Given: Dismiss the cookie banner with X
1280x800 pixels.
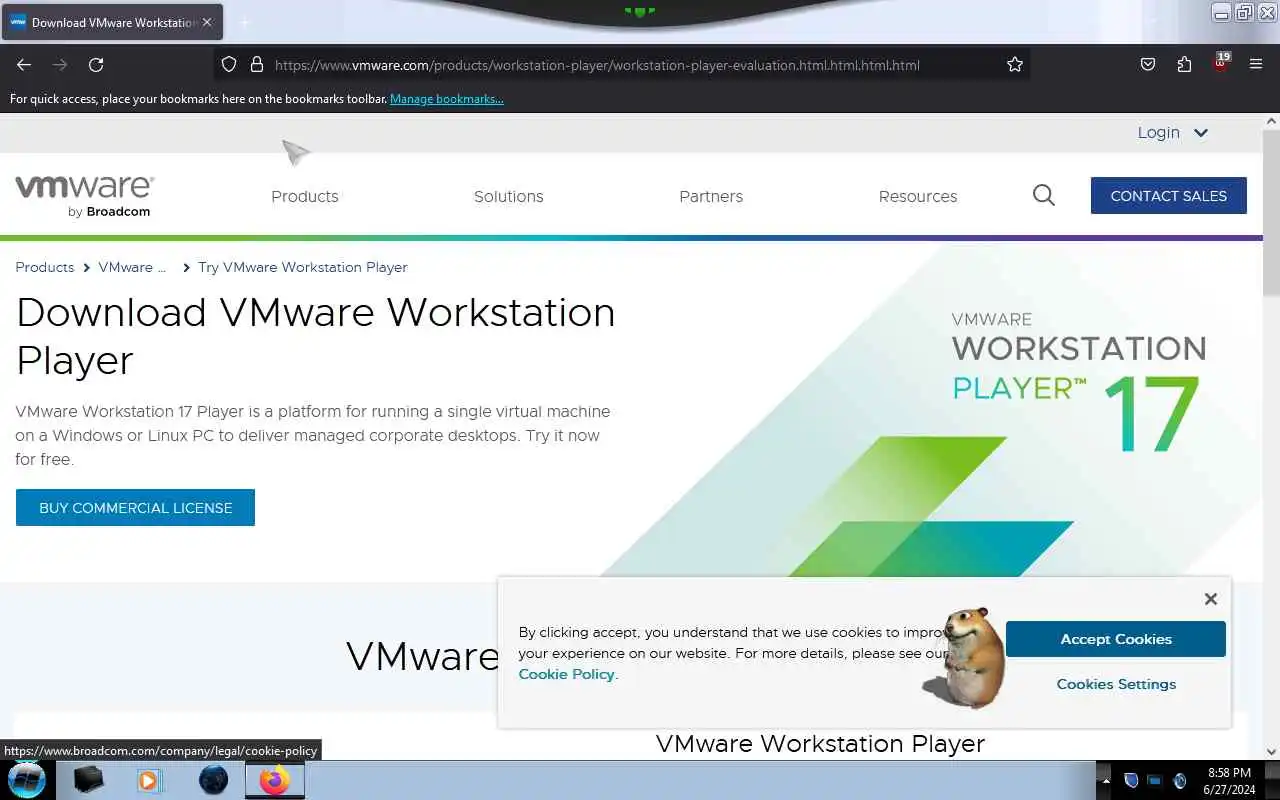Looking at the screenshot, I should pyautogui.click(x=1211, y=599).
